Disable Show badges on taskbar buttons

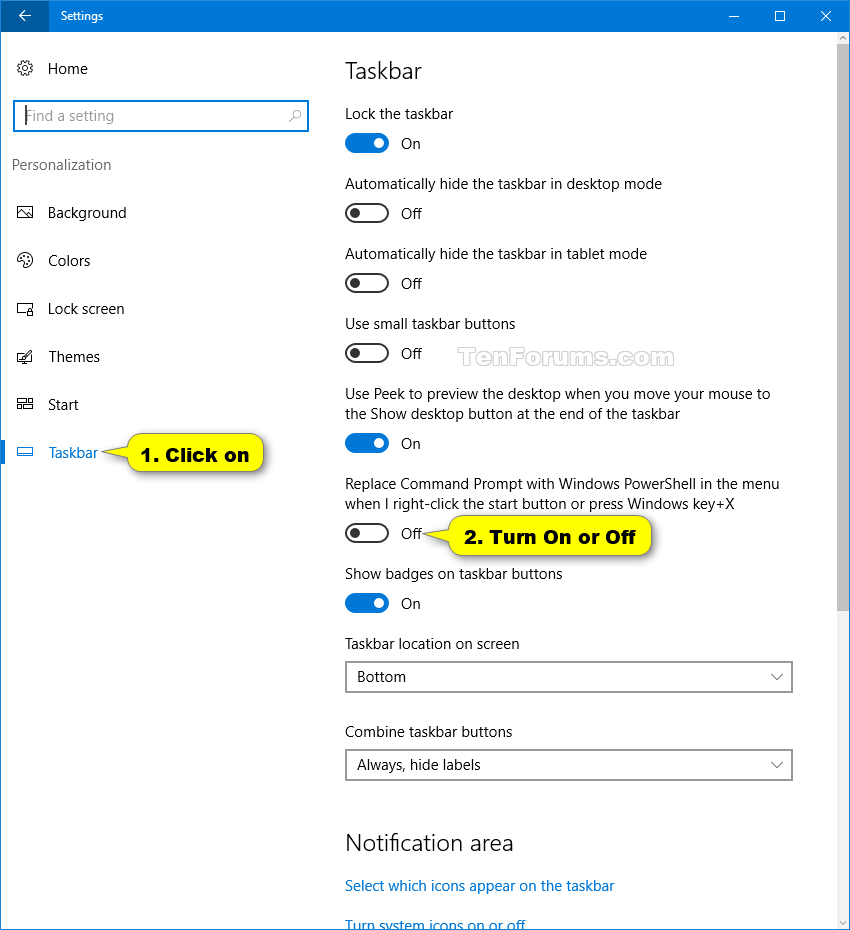tap(367, 603)
